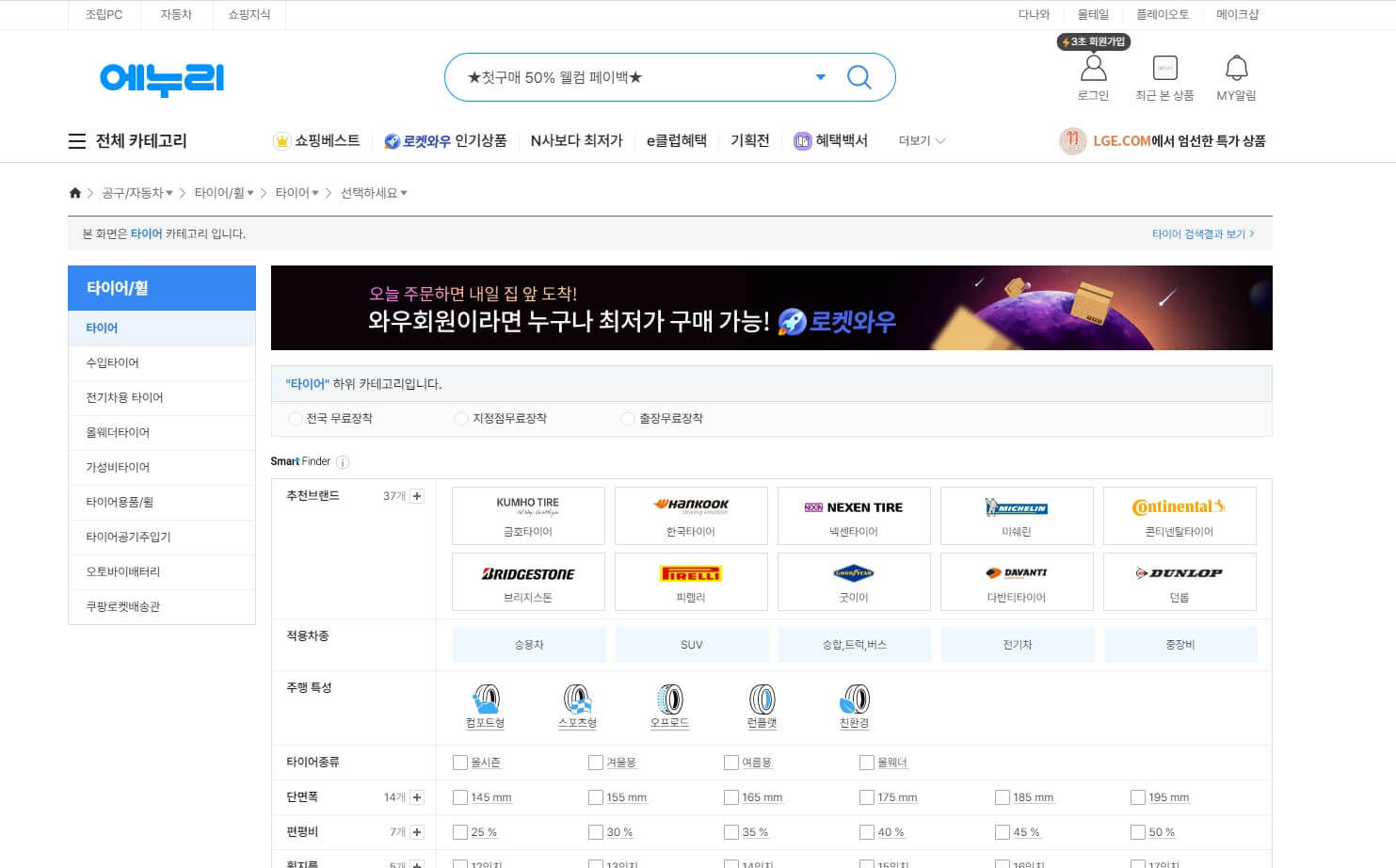Screen dimensions: 1396x868
Task: Choose the Goodyear brand
Action: [854, 582]
